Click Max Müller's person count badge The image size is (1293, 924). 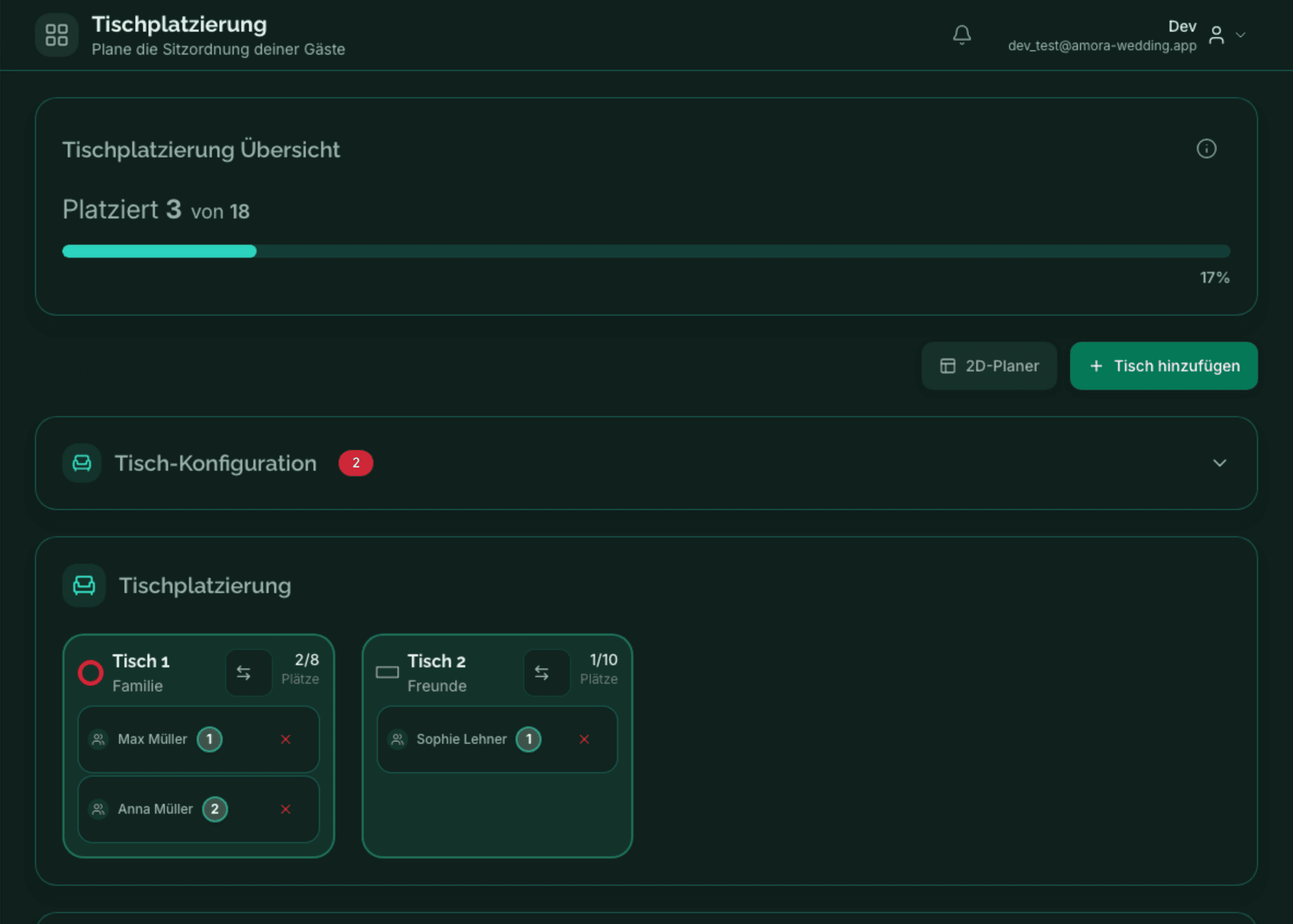(209, 739)
